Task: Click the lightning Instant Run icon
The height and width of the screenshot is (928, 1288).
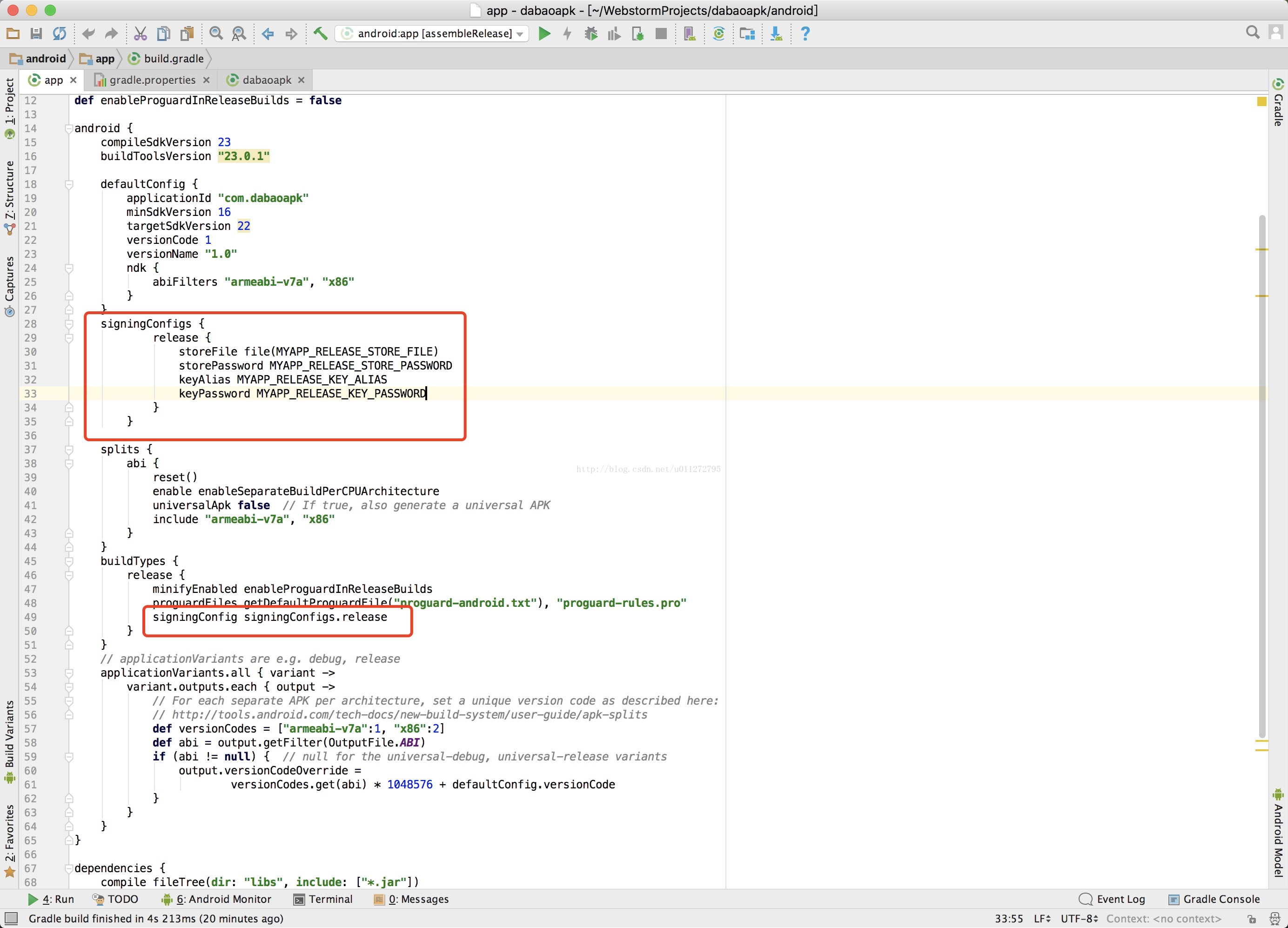Action: click(567, 34)
